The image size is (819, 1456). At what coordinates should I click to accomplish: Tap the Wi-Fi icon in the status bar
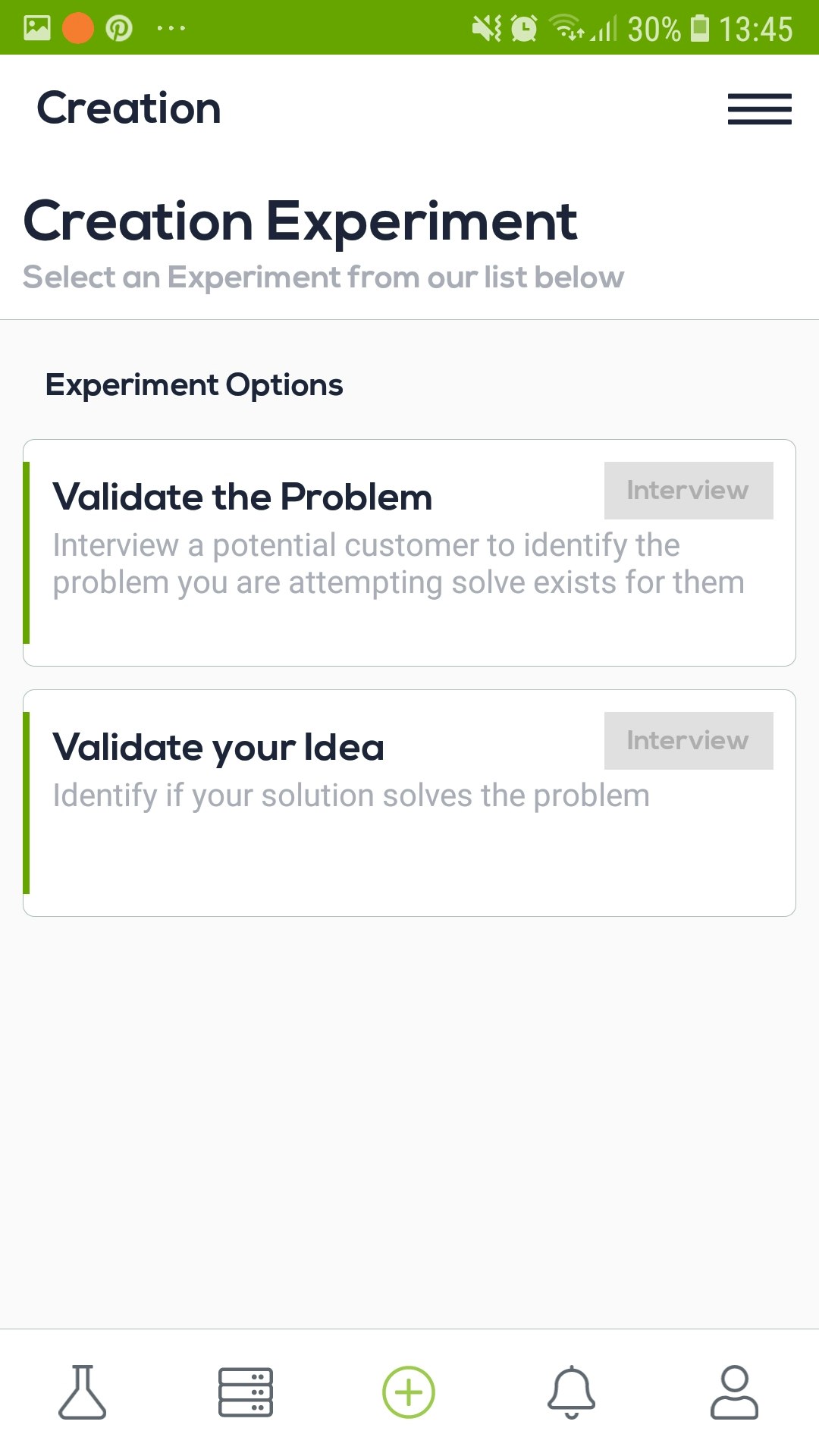coord(564,28)
